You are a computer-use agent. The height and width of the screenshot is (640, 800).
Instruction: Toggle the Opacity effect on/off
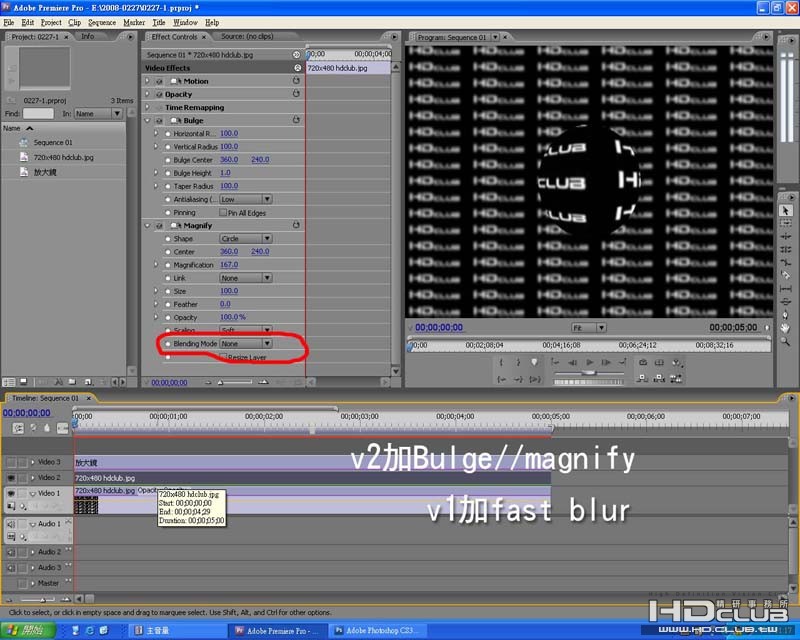tap(159, 94)
